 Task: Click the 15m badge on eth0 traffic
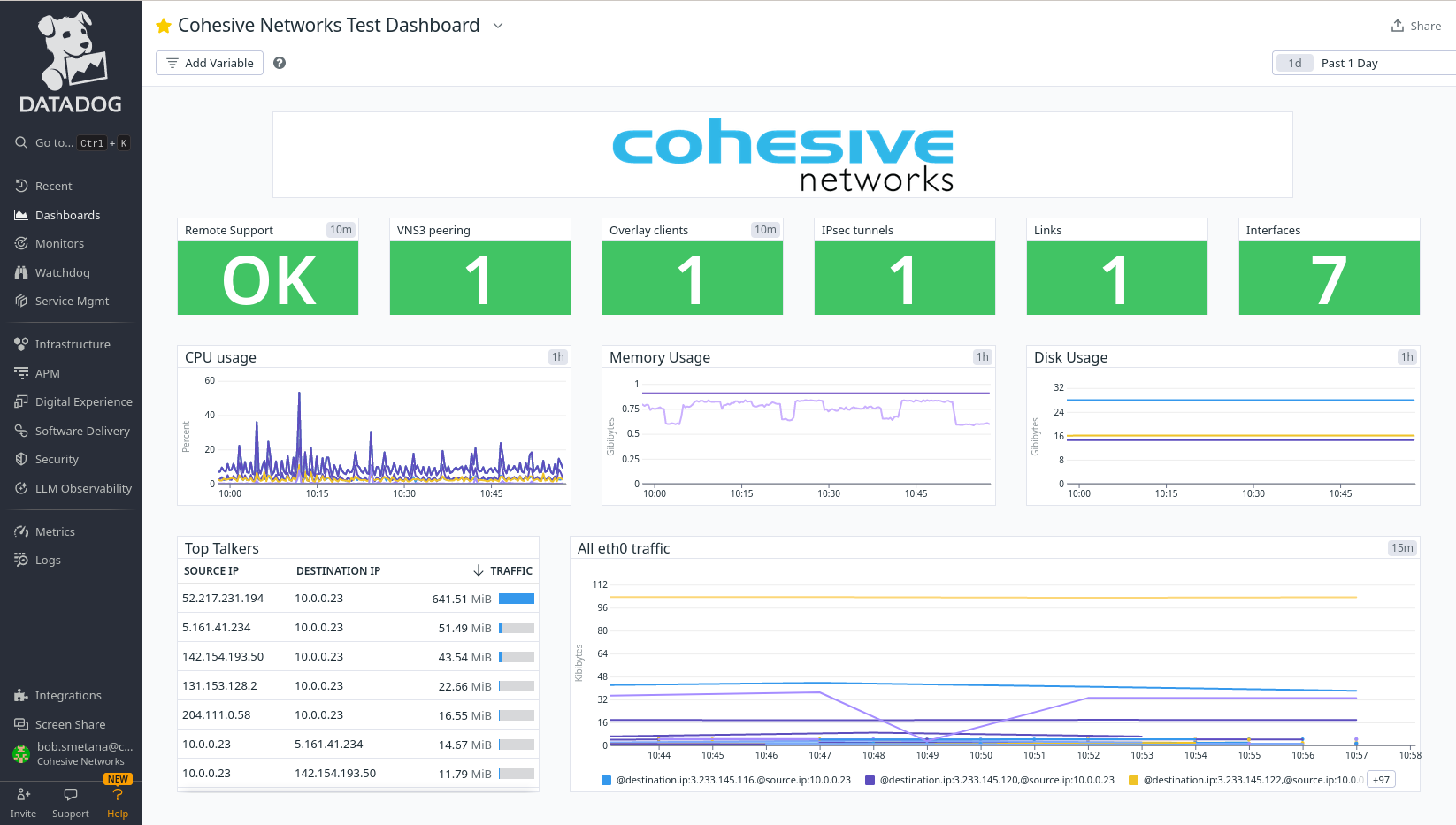tap(1402, 548)
